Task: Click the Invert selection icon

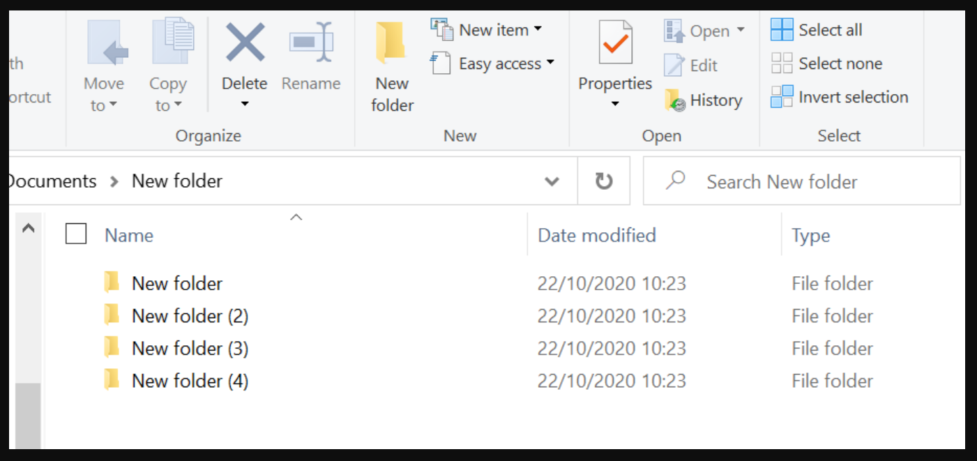Action: [782, 97]
